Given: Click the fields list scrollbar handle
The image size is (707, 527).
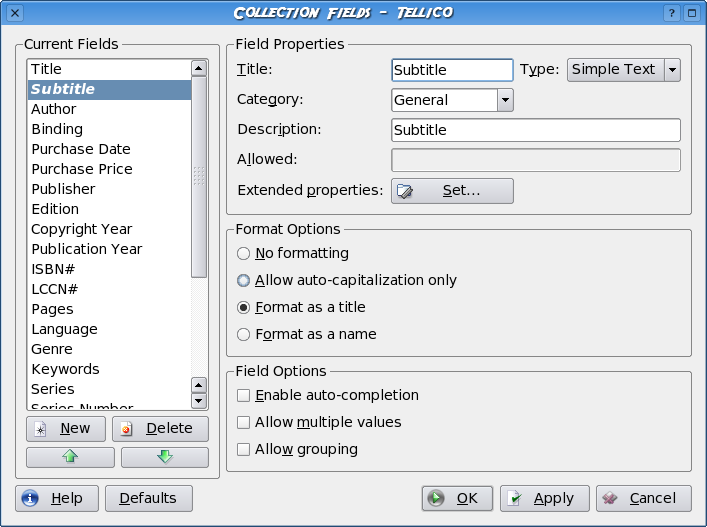Looking at the screenshot, I should tap(199, 177).
